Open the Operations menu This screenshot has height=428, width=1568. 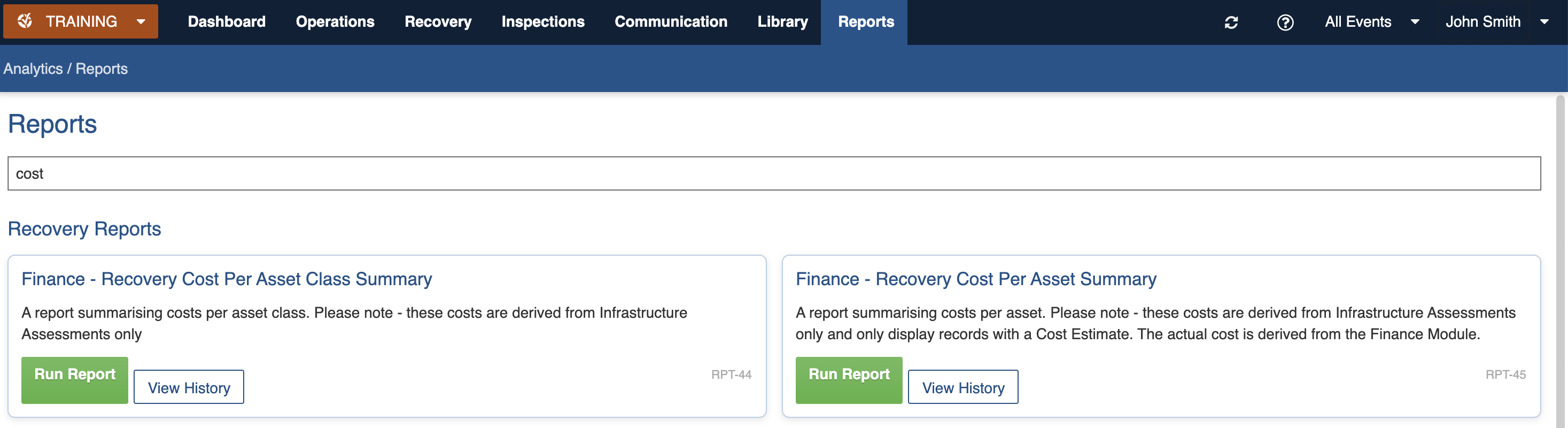click(x=335, y=22)
